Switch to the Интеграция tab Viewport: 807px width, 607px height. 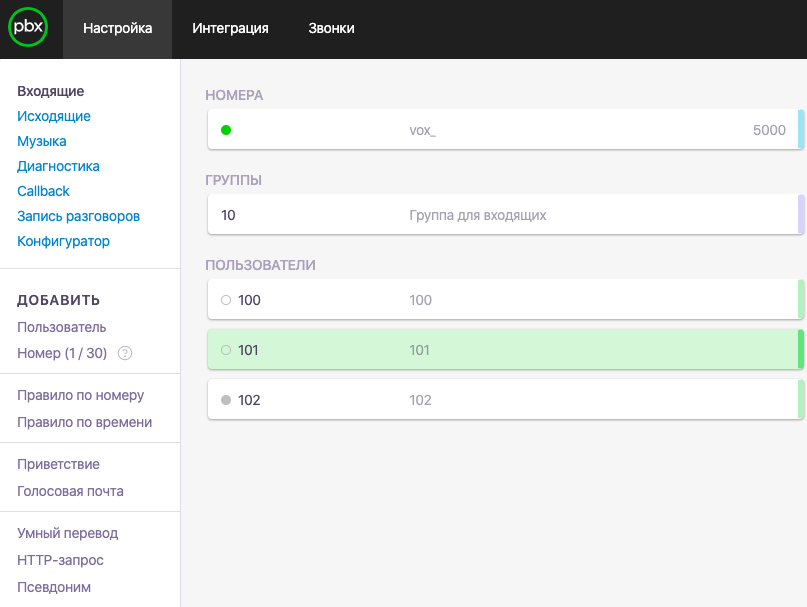coord(230,29)
